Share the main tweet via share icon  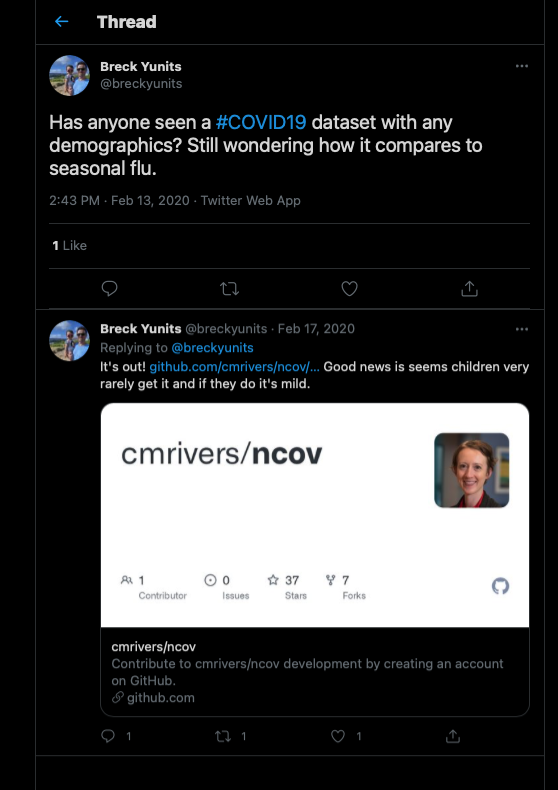pos(469,289)
